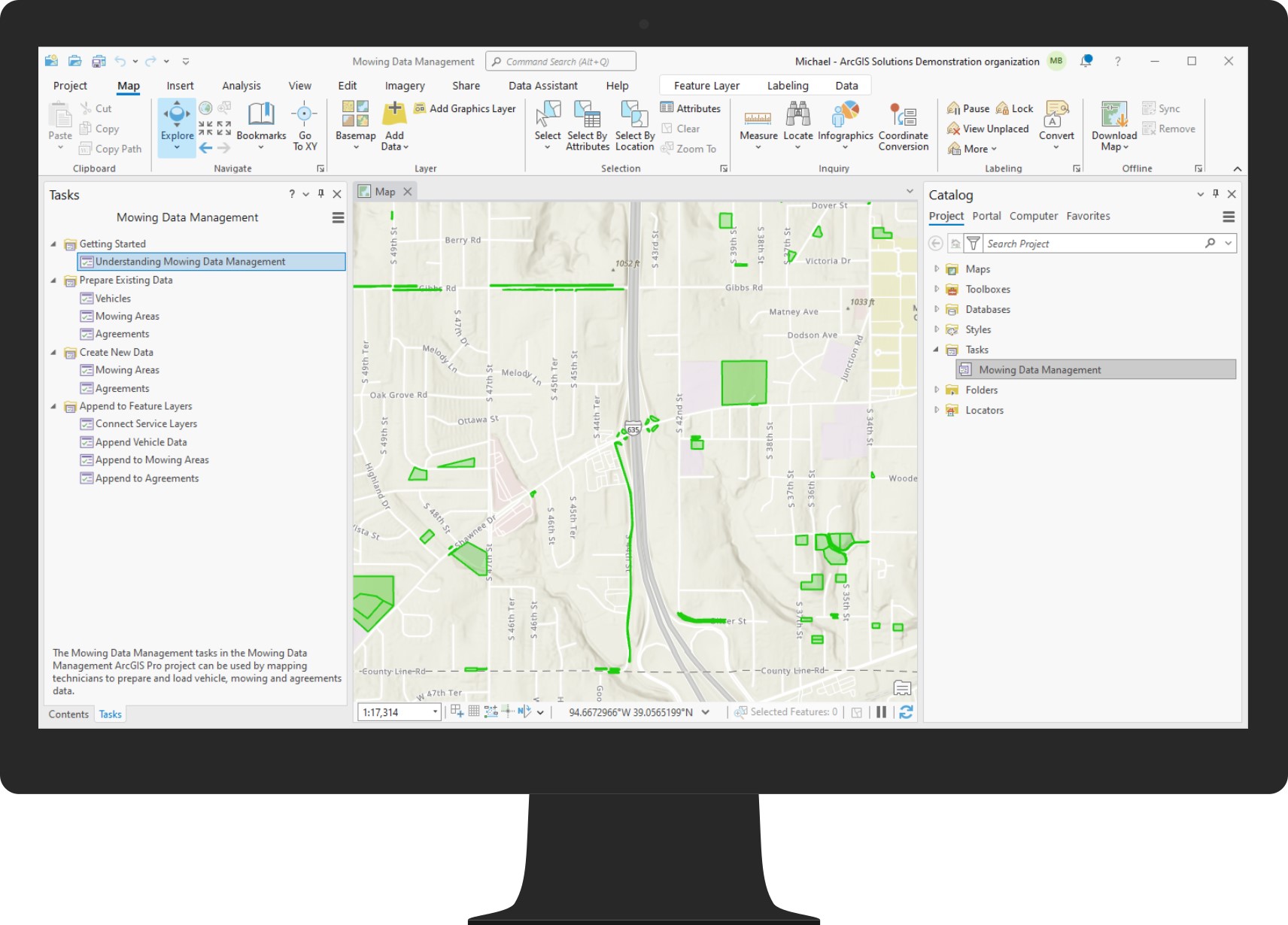
Task: Collapse the Create New Data group
Action: coord(53,352)
